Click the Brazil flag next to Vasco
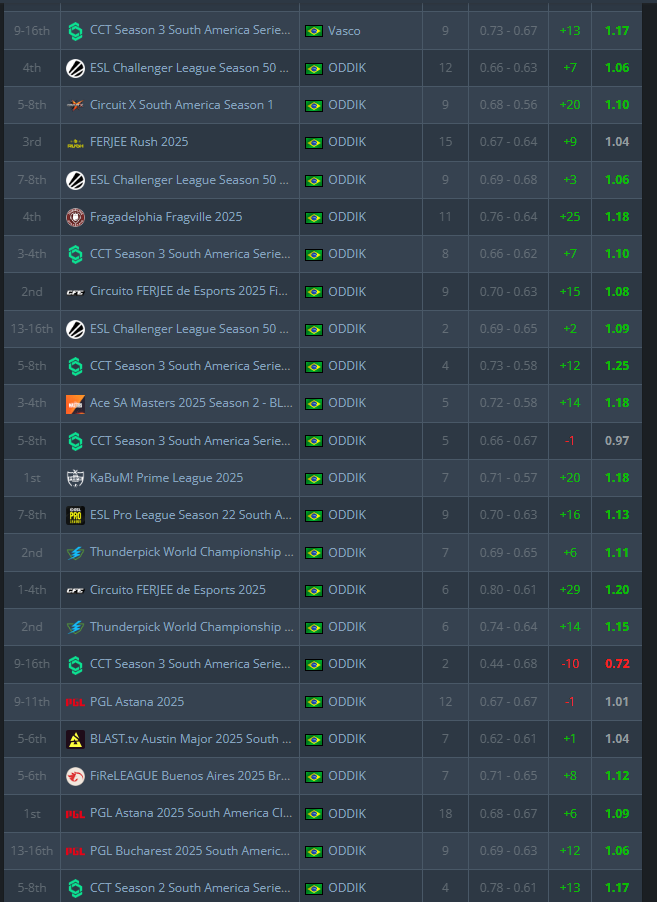This screenshot has height=902, width=657. point(314,31)
